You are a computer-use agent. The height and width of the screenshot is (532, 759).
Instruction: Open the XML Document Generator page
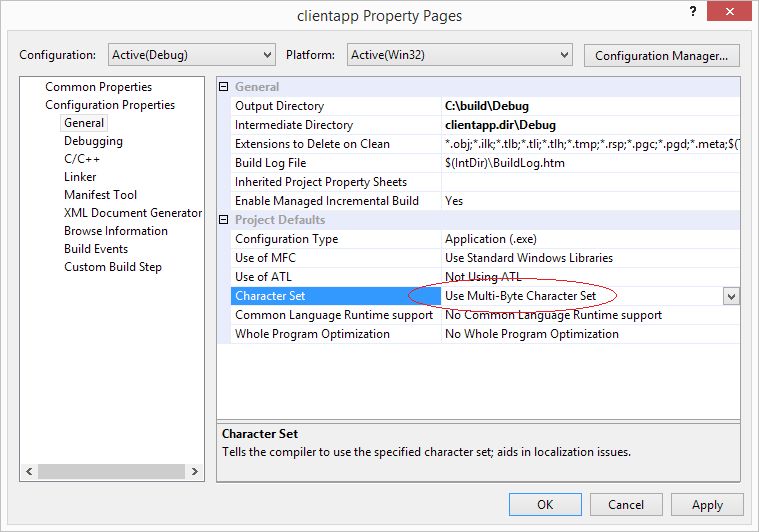133,213
